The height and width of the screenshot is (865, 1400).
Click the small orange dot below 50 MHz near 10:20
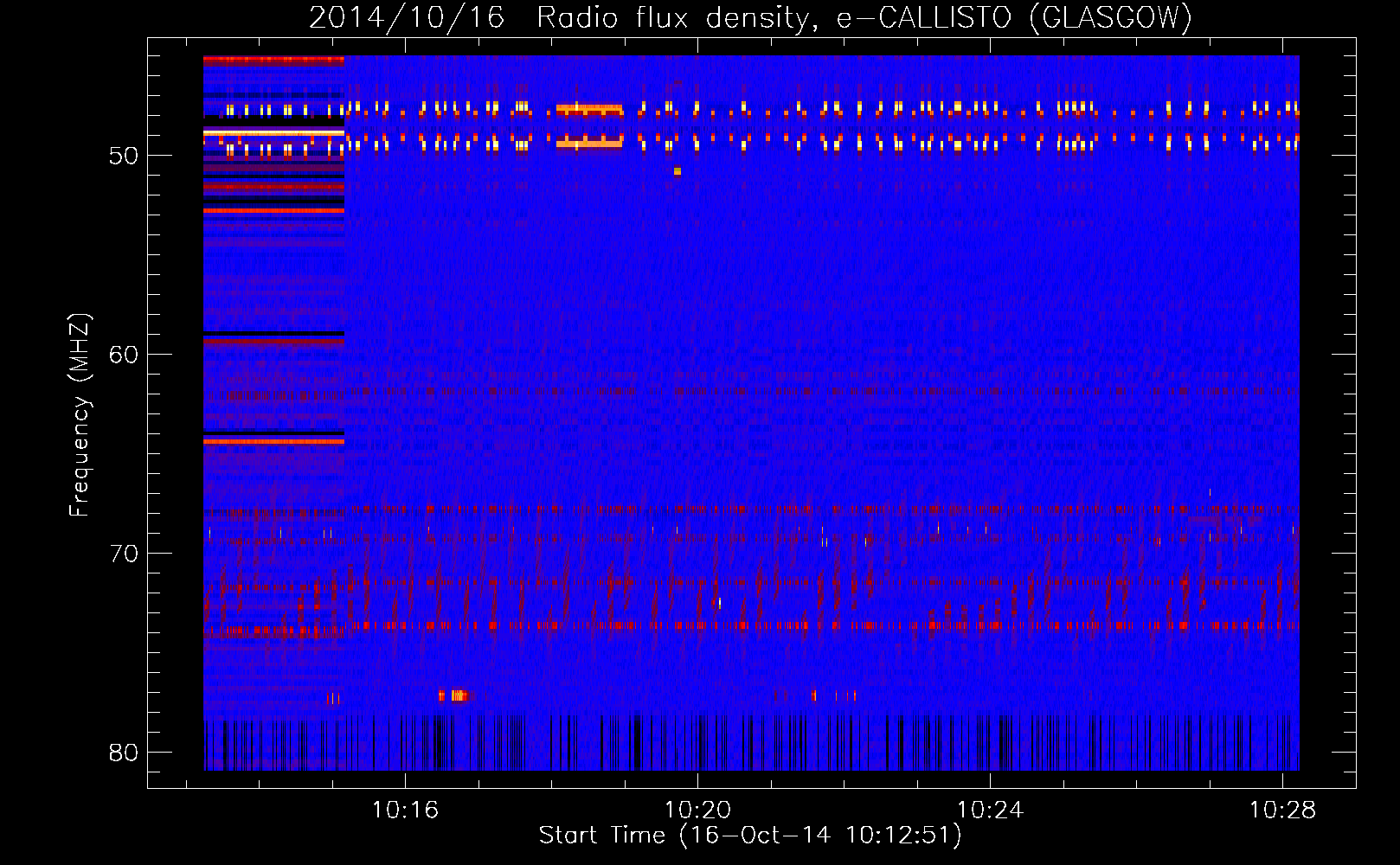[x=678, y=171]
